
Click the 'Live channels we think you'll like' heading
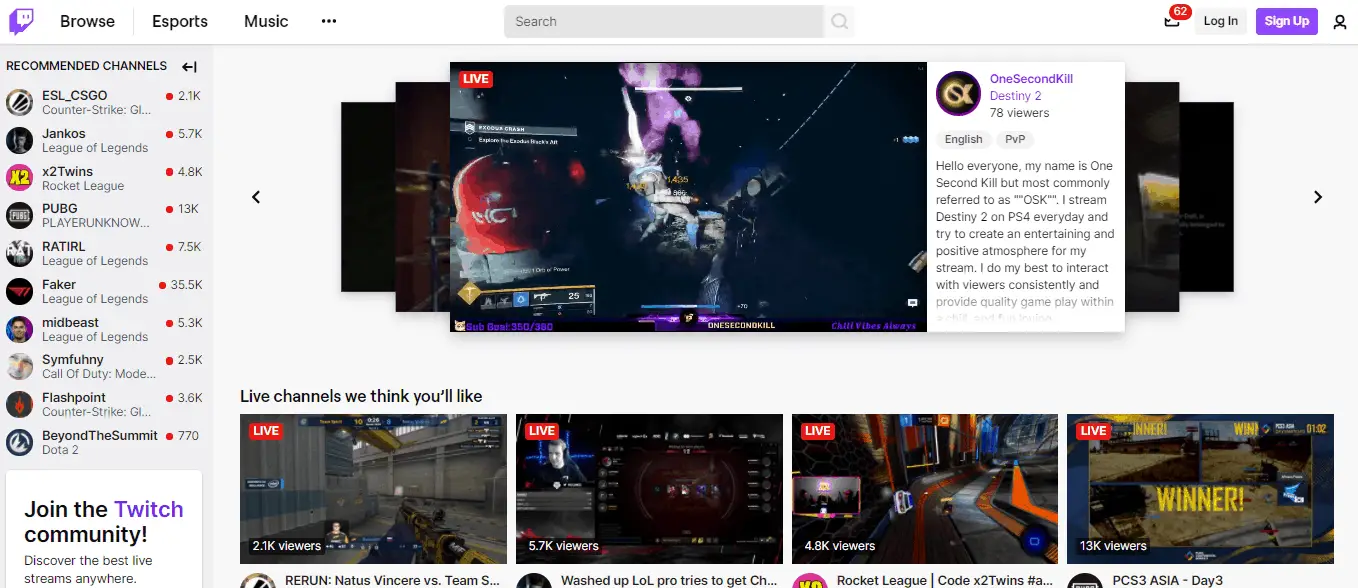click(361, 396)
